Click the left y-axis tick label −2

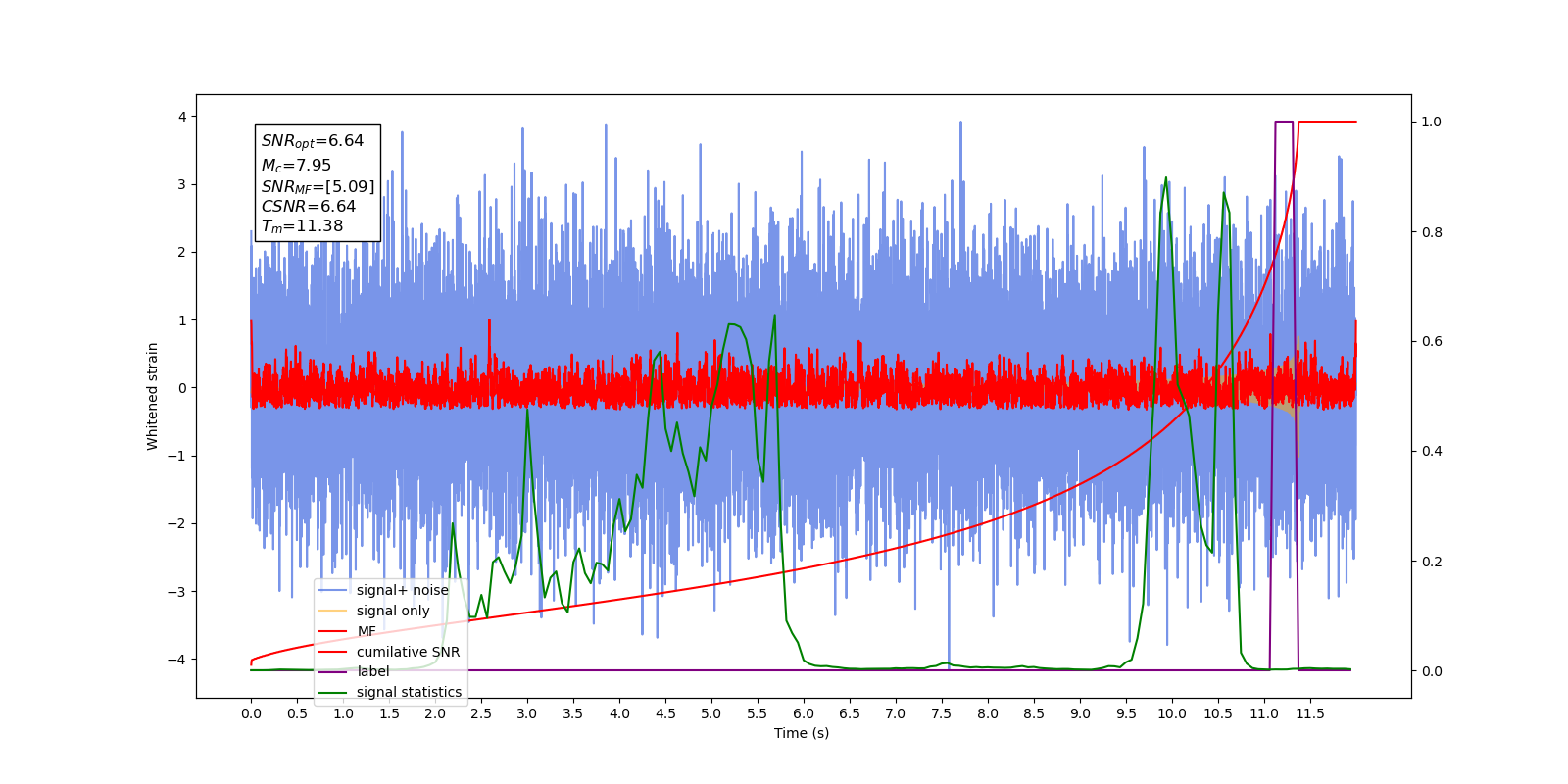(178, 523)
